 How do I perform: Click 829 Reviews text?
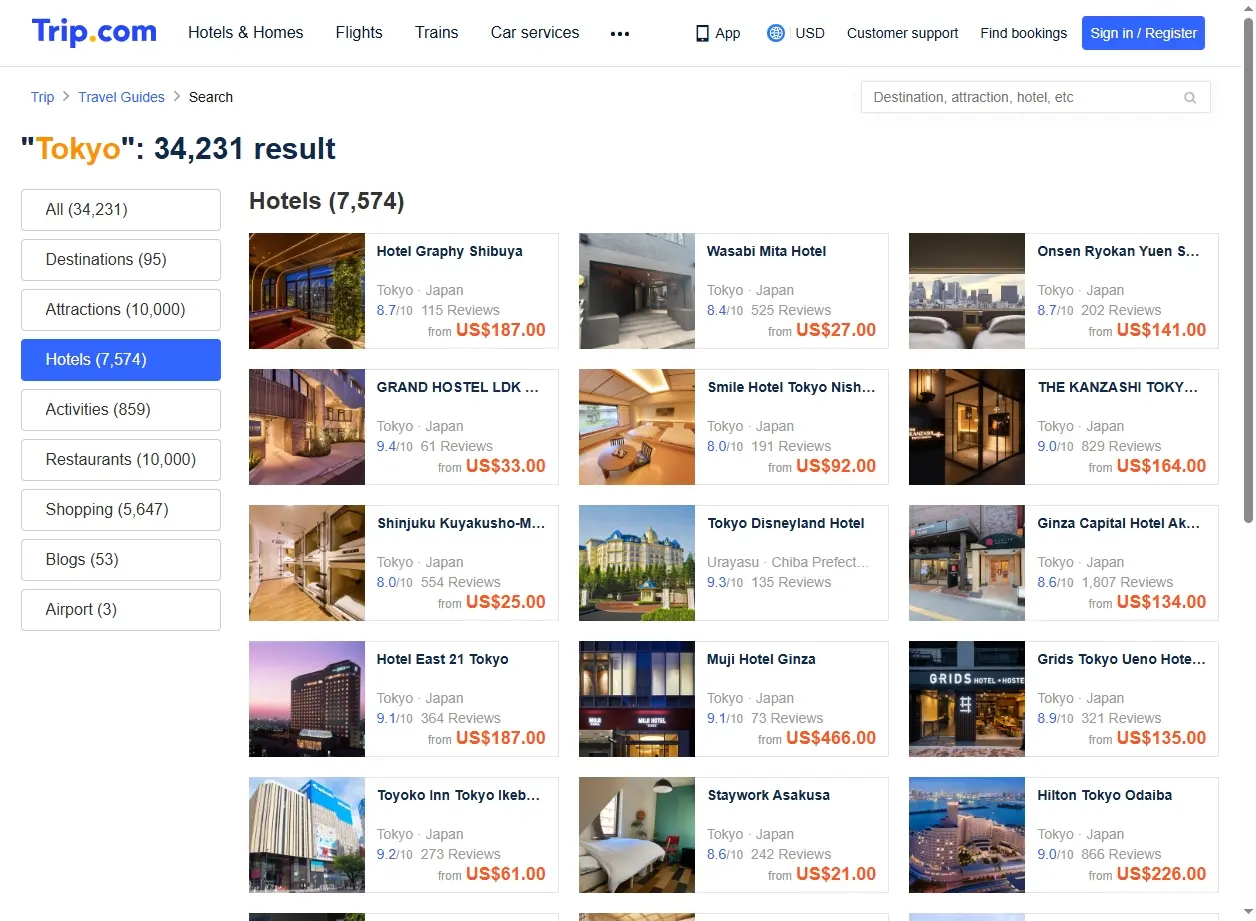[x=1121, y=446]
